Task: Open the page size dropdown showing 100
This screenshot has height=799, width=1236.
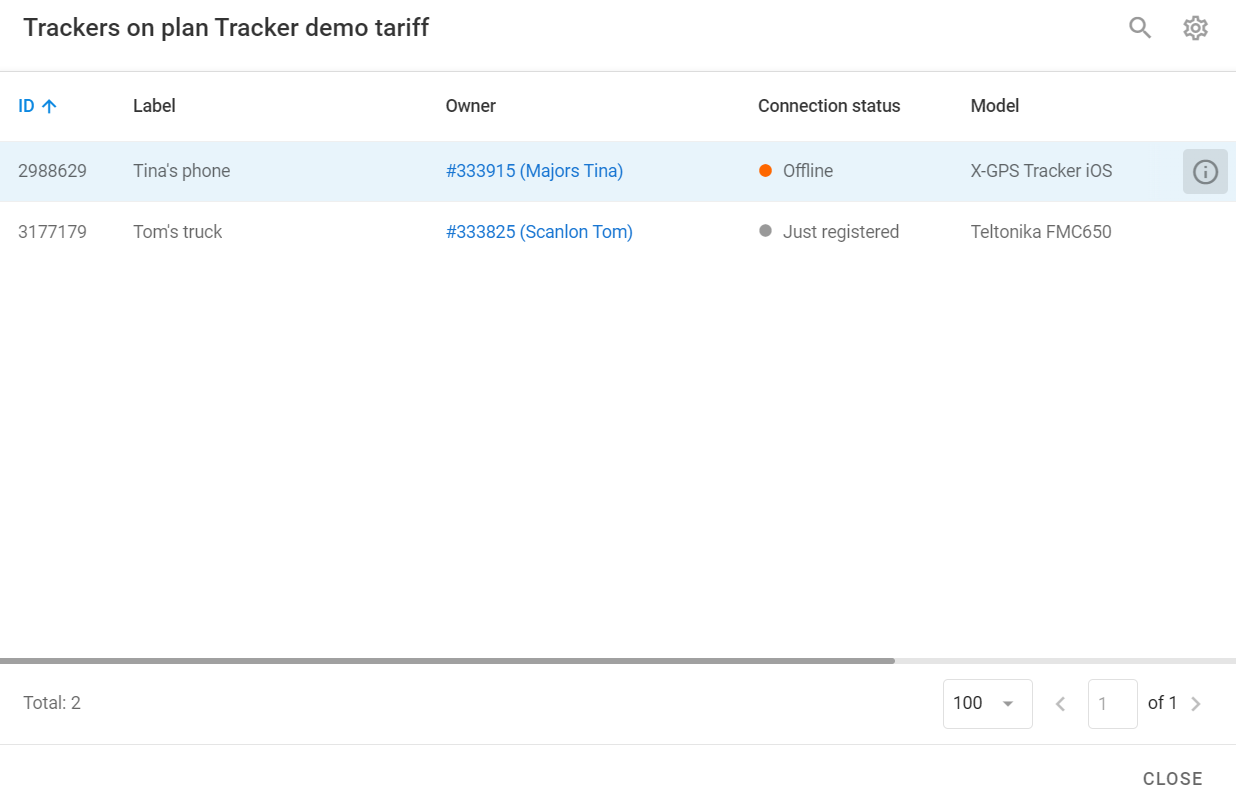Action: tap(987, 703)
